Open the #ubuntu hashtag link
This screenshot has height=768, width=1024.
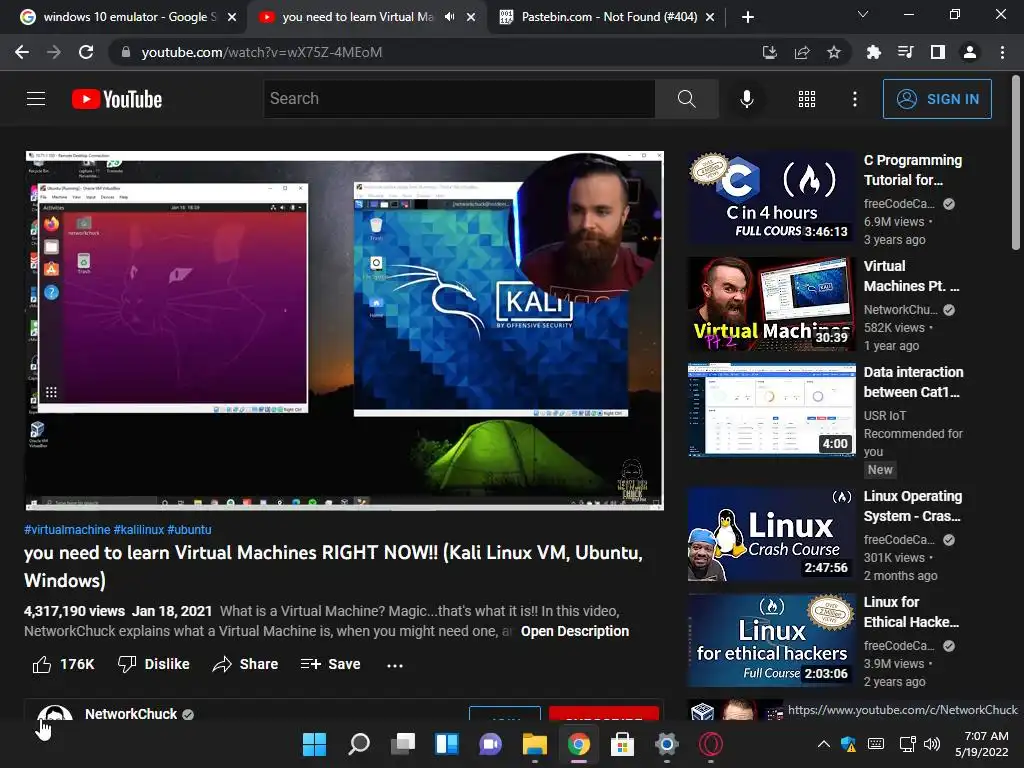click(189, 530)
